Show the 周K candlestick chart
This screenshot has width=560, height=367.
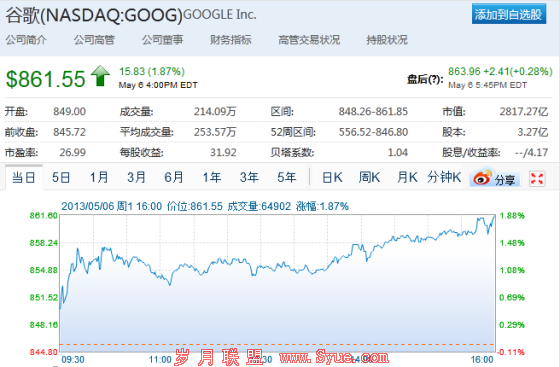pyautogui.click(x=369, y=177)
